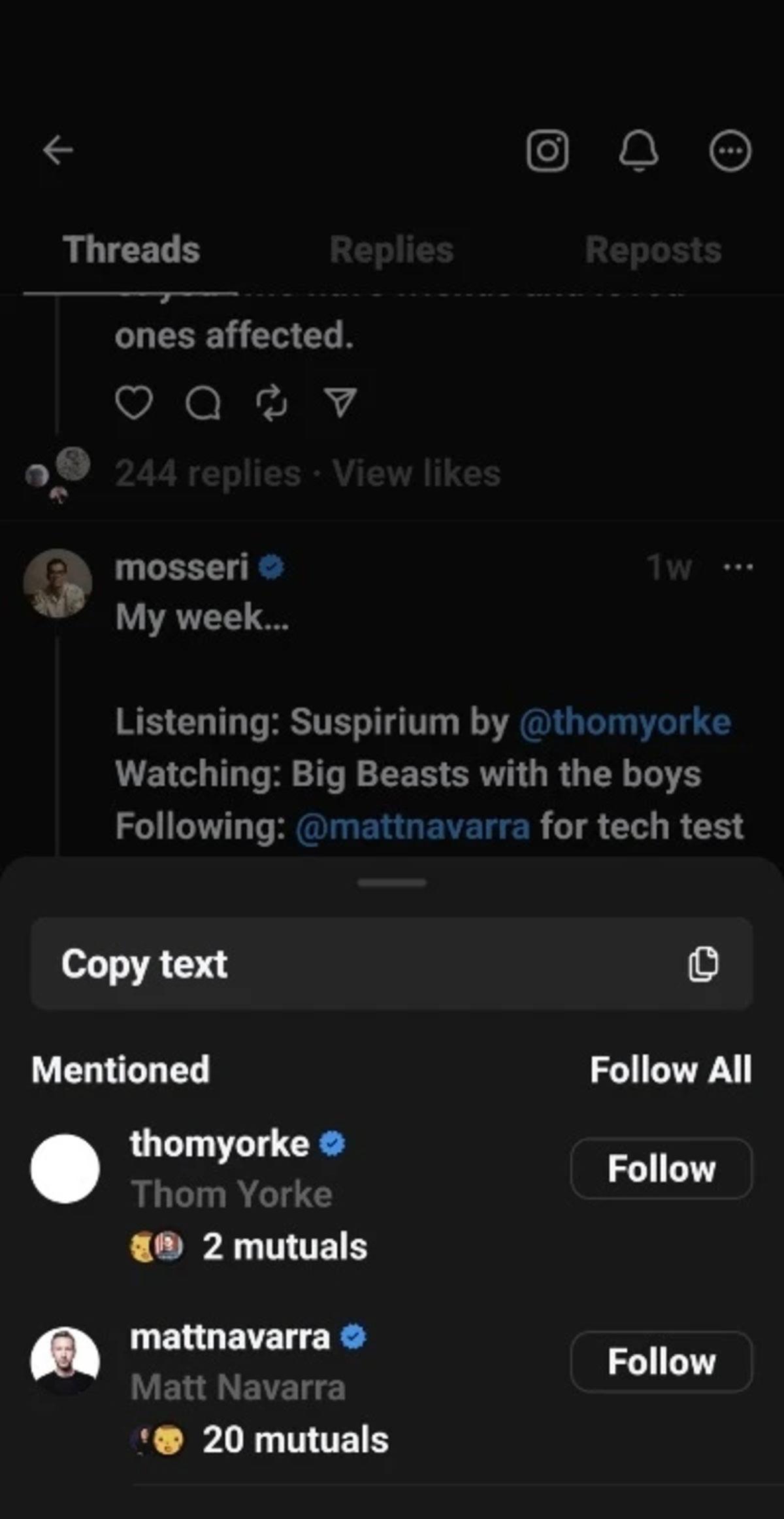Screen dimensions: 784x1519
Task: Tap mosseri's profile picture
Action: click(x=57, y=583)
